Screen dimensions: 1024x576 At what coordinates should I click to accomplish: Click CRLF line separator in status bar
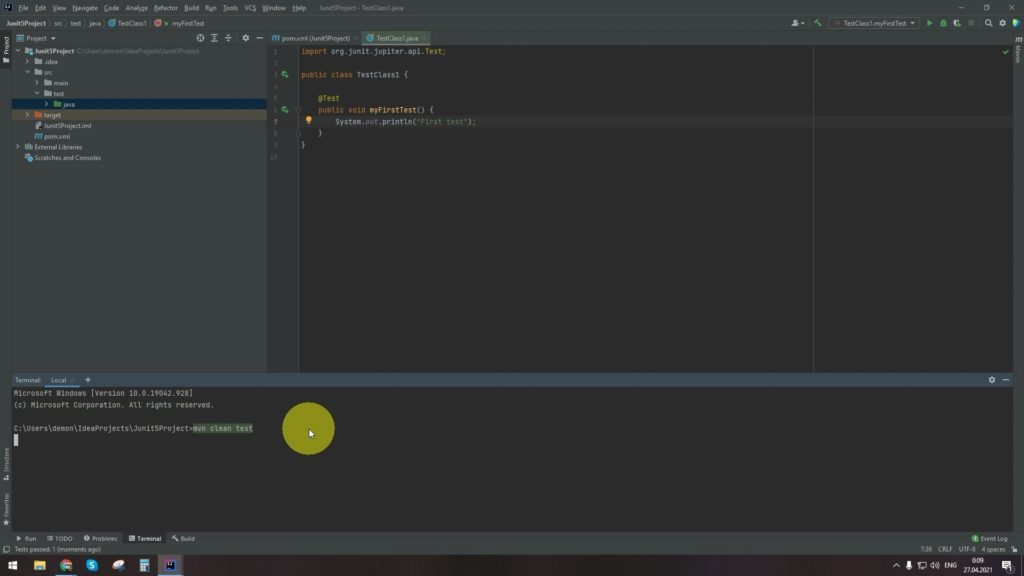tap(945, 549)
